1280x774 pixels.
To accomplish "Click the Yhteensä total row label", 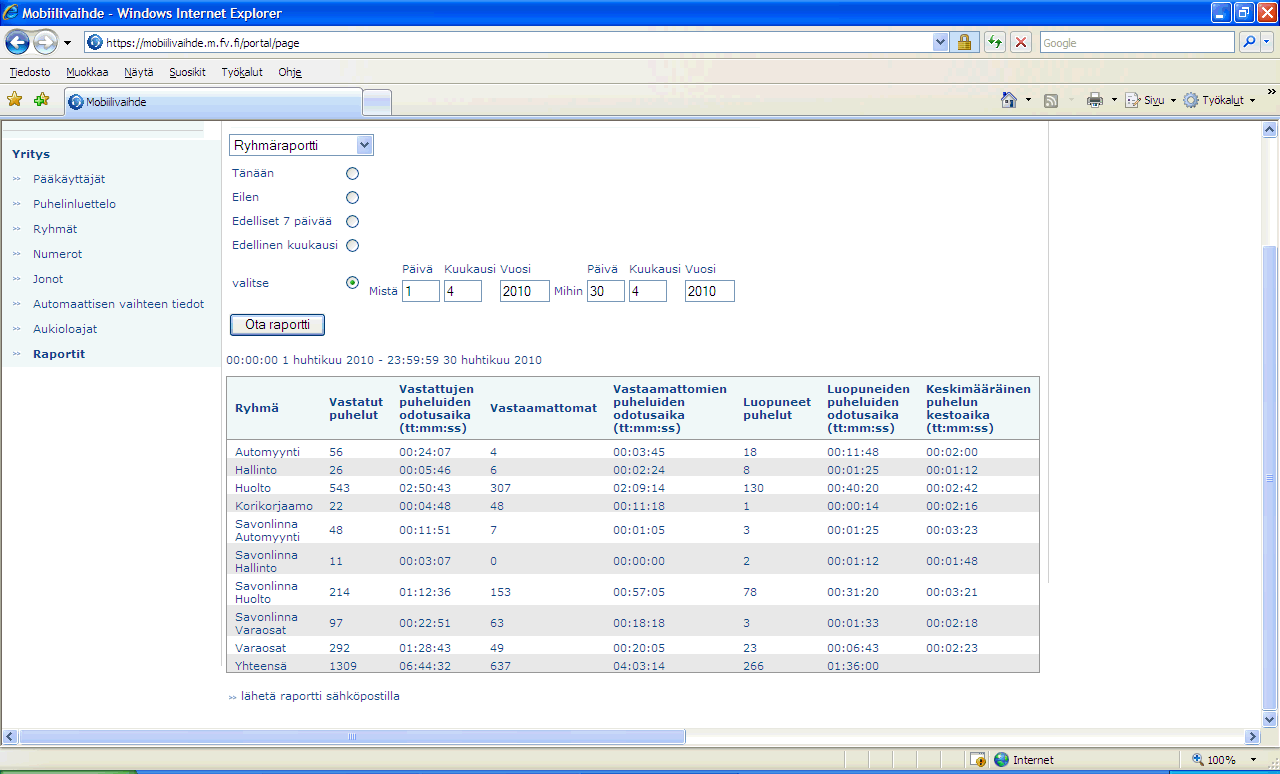I will click(x=259, y=666).
